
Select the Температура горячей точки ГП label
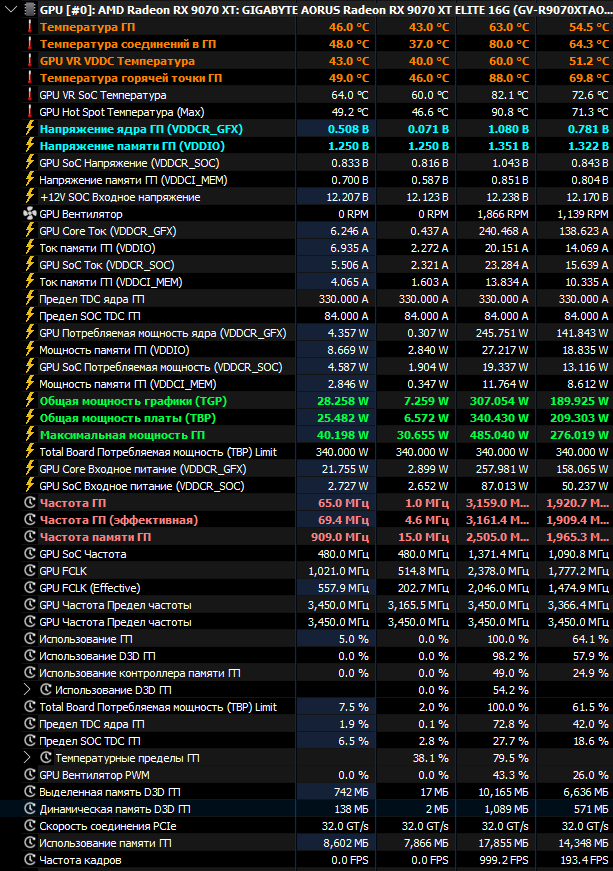[130, 78]
